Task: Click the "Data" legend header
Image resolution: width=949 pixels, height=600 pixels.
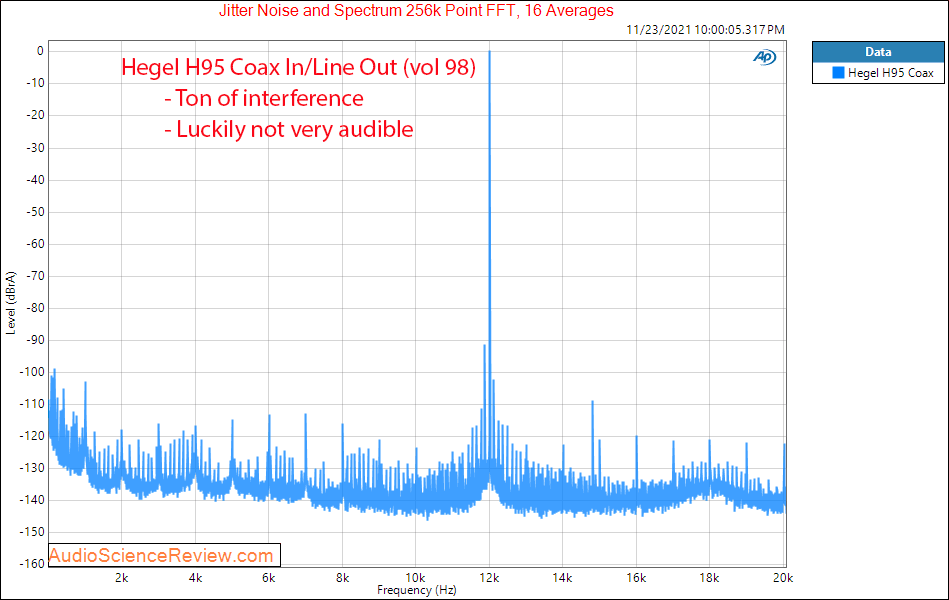Action: click(878, 52)
